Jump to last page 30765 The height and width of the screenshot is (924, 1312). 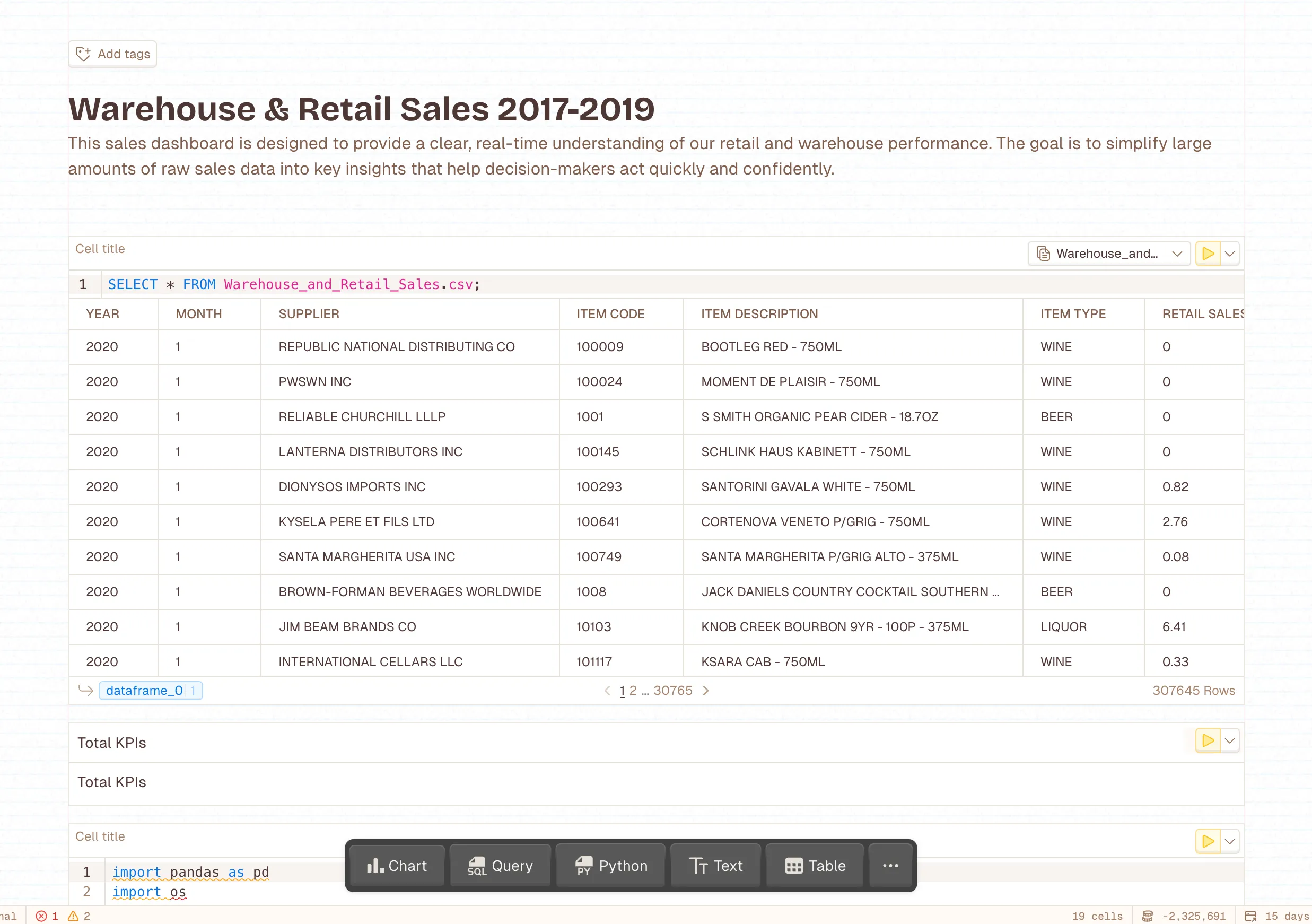[x=672, y=690]
